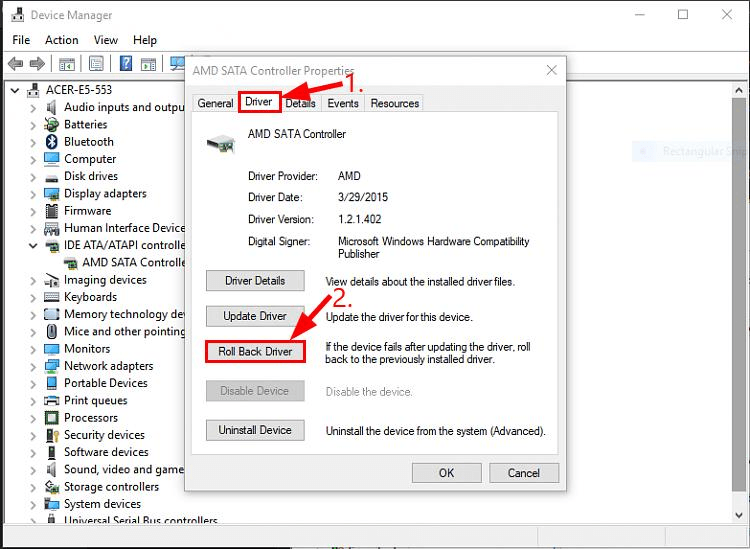This screenshot has width=750, height=549.
Task: Click the blue Help toolbar icon
Action: coord(127,64)
